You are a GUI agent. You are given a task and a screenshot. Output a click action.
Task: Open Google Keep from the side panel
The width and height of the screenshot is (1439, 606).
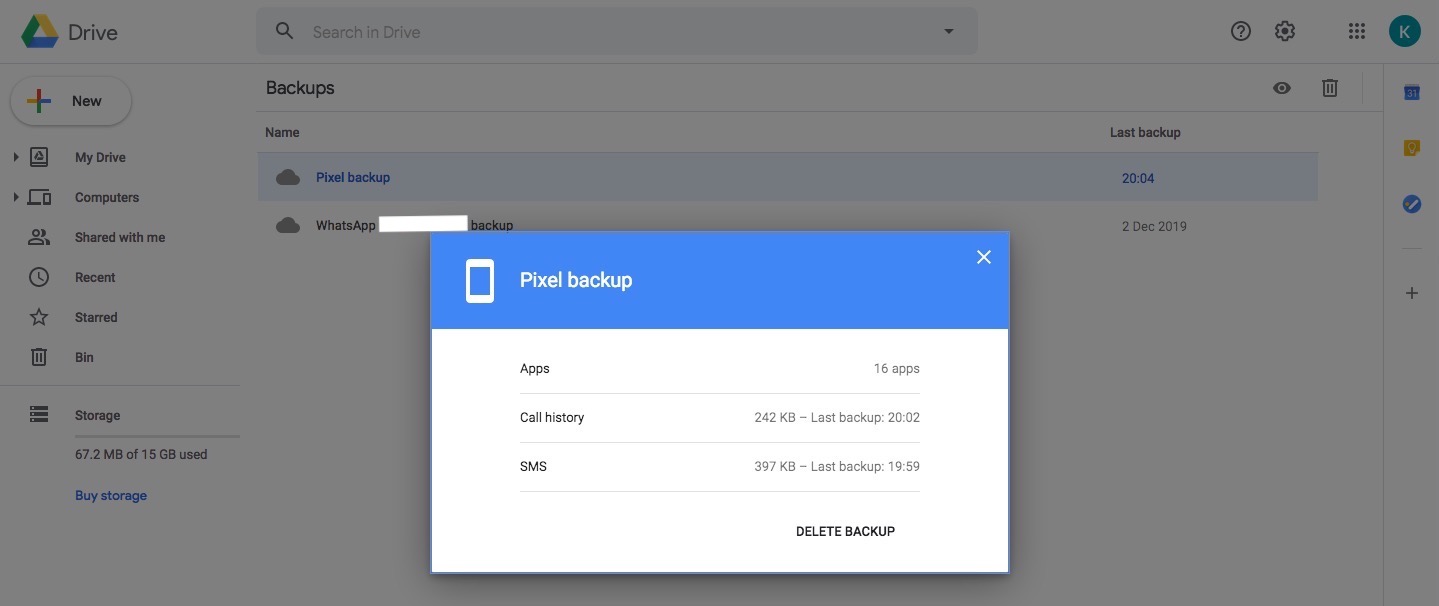1411,147
